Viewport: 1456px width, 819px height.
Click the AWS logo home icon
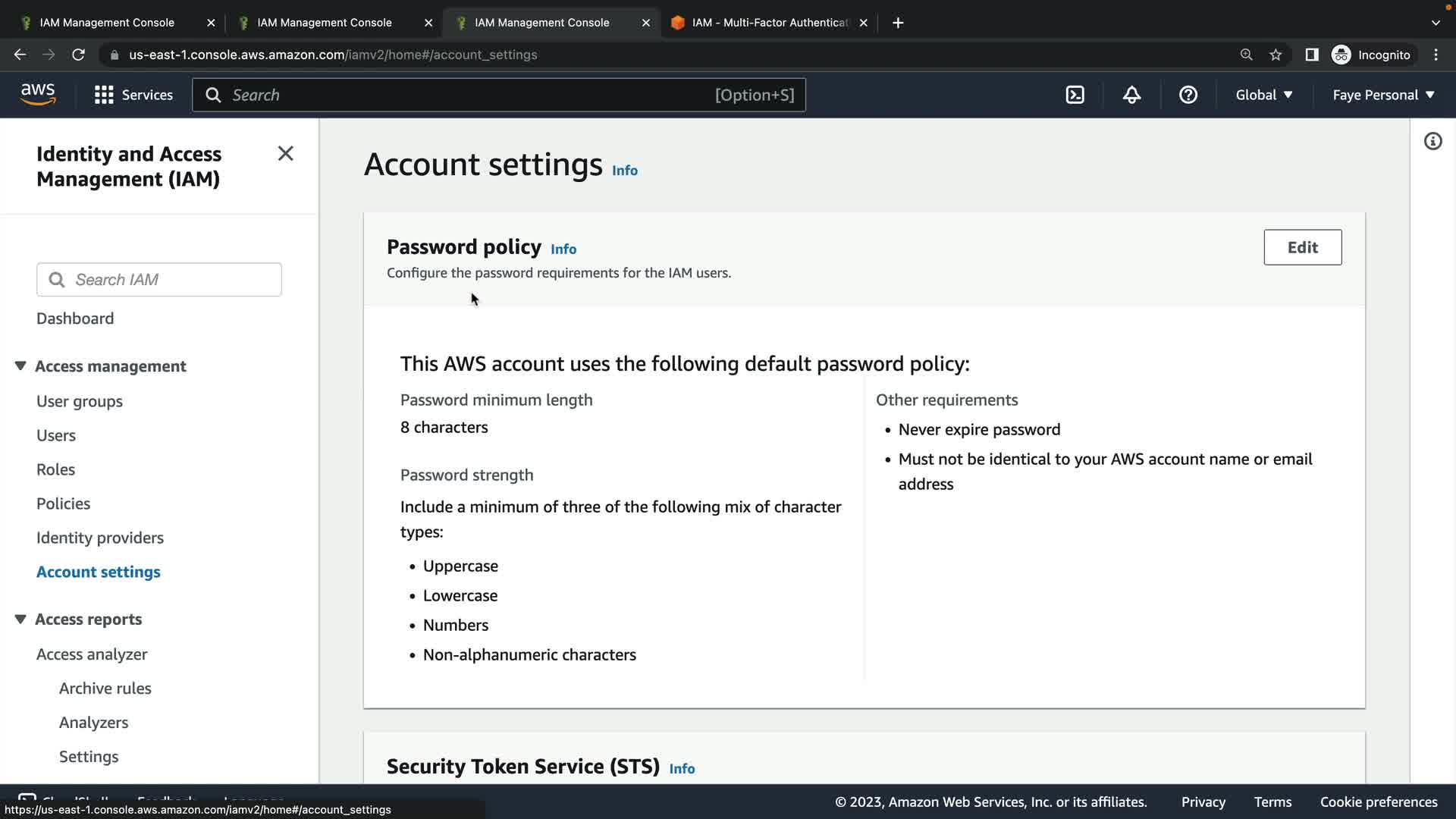[38, 95]
